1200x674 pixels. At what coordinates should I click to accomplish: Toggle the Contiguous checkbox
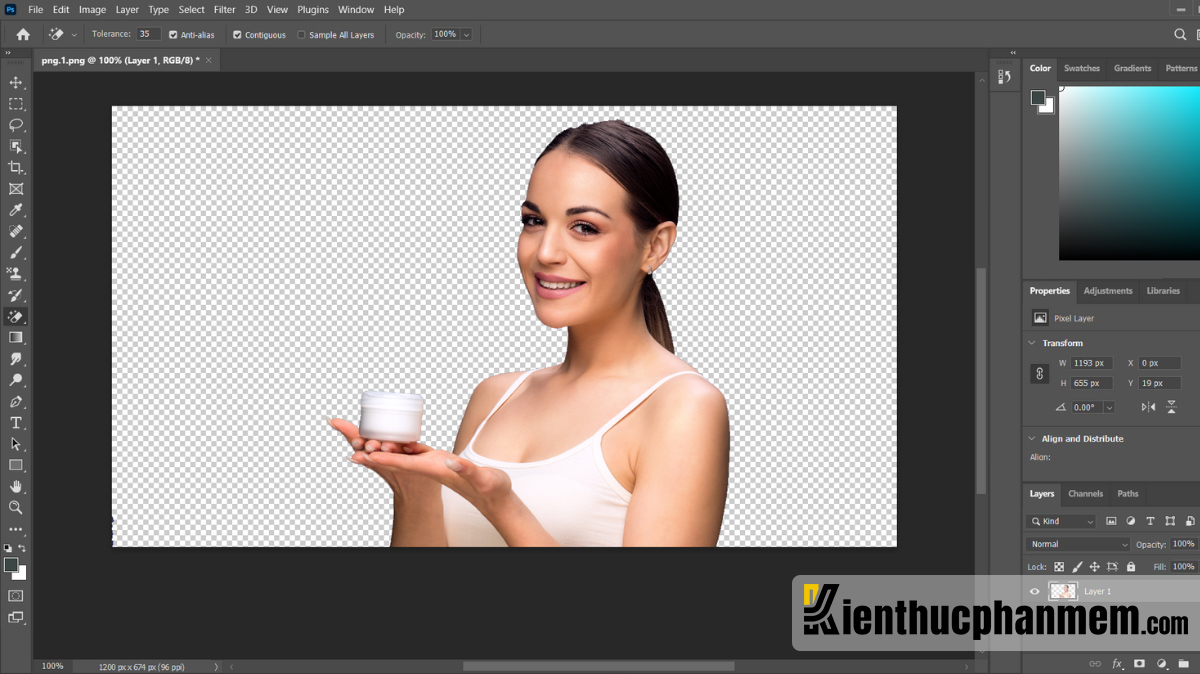[237, 34]
